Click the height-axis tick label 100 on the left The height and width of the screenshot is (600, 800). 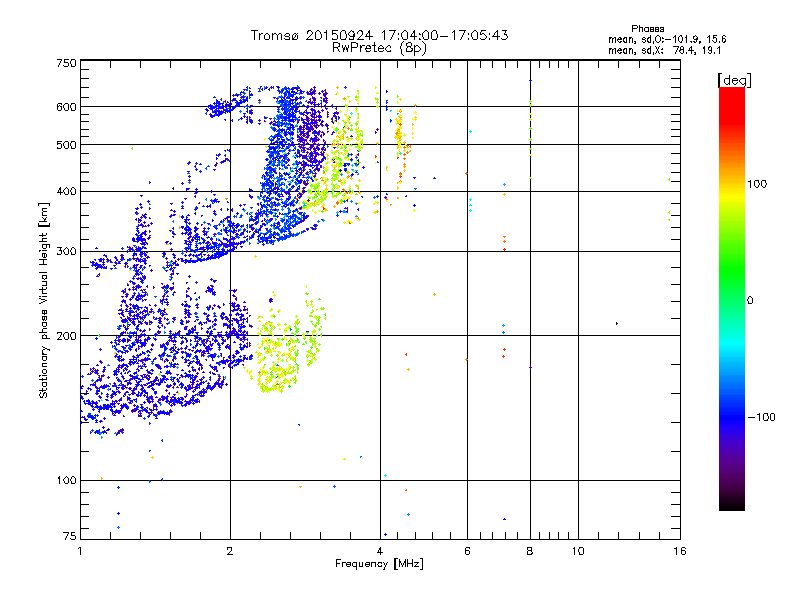click(x=66, y=481)
